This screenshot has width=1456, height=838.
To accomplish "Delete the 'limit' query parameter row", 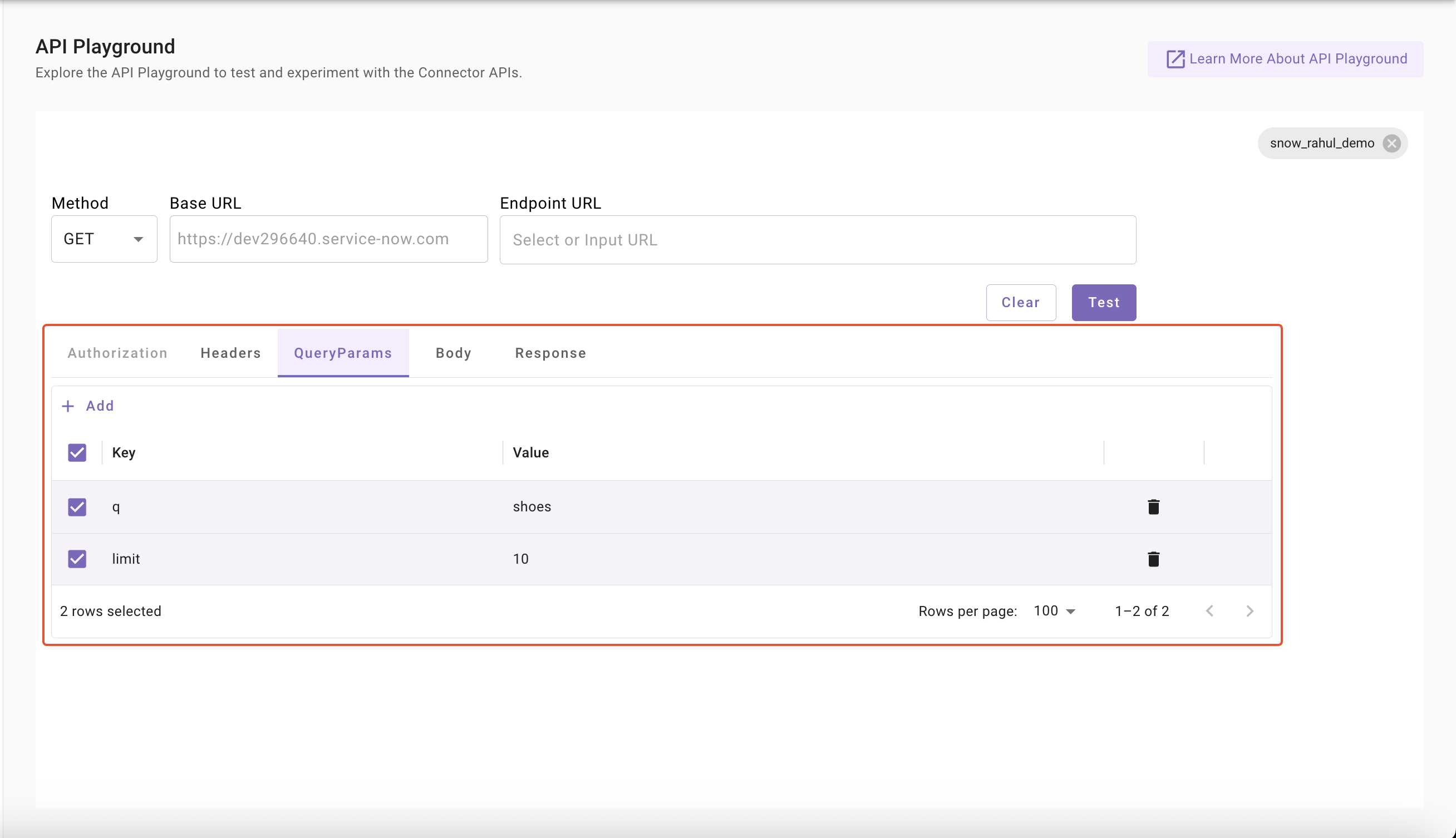I will (1153, 559).
